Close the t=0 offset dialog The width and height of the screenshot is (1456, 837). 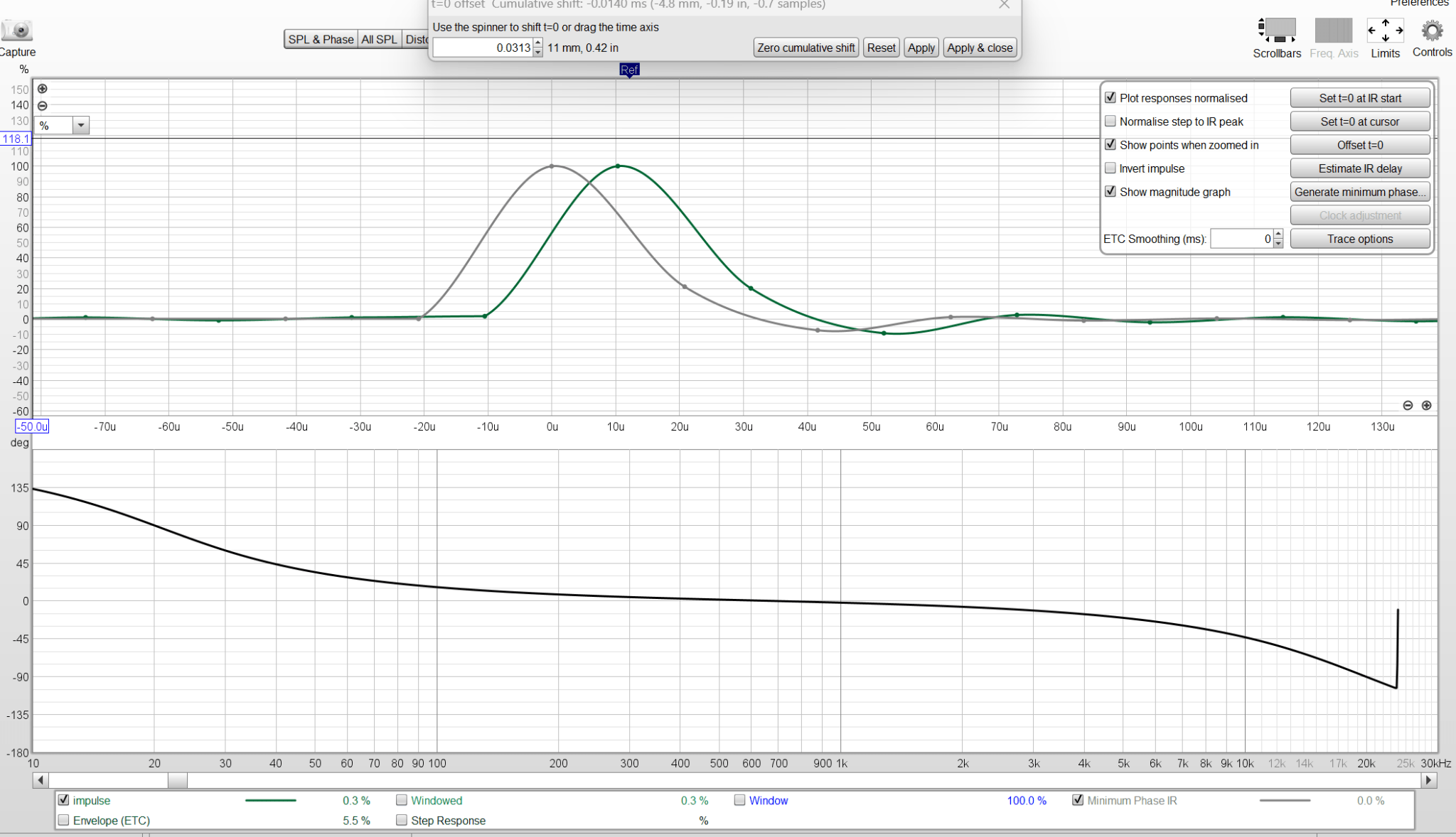pyautogui.click(x=1004, y=5)
